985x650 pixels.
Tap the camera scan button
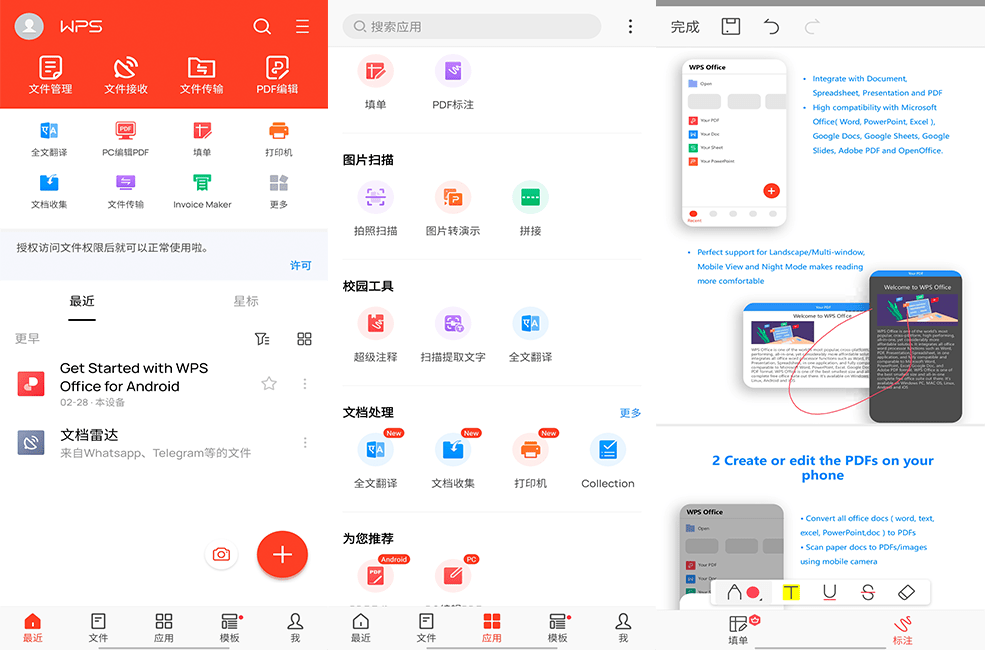[x=221, y=555]
